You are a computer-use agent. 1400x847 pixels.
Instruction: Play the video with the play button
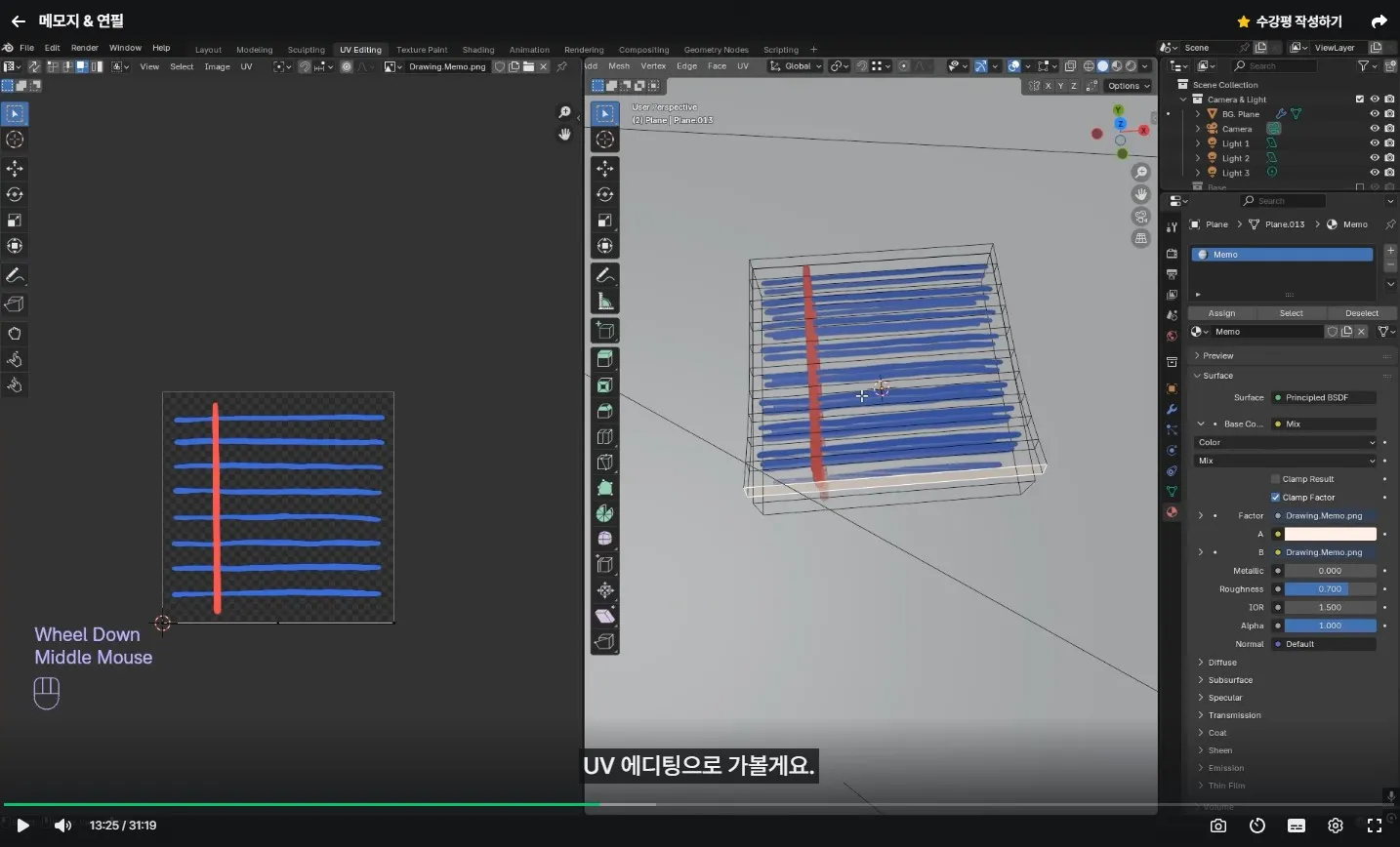coord(23,826)
